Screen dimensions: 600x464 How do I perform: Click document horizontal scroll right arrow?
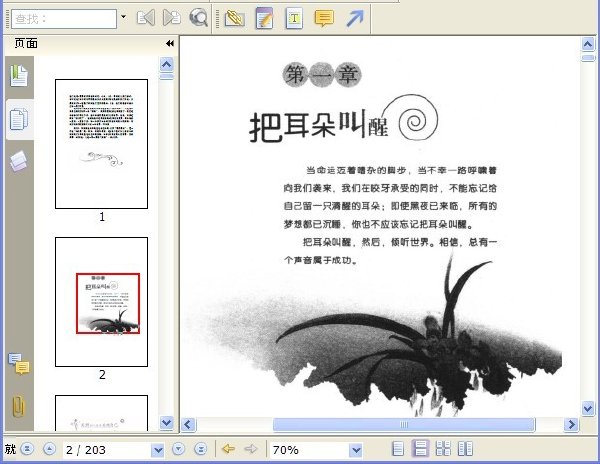pyautogui.click(x=571, y=425)
